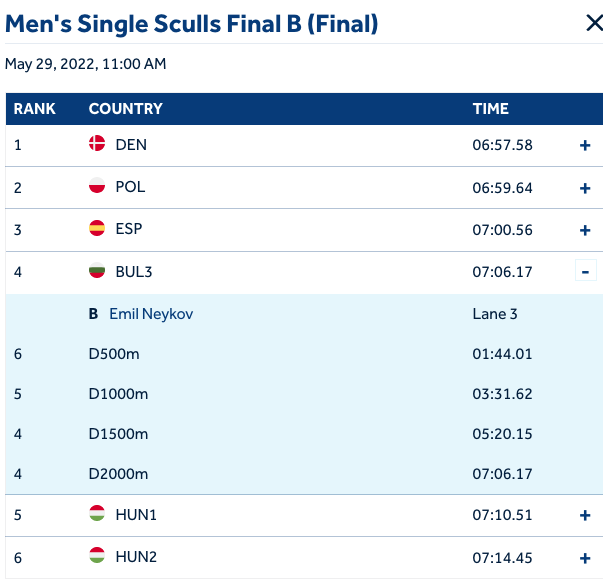Viewport: 603px width, 583px height.
Task: Click the Poland flag icon
Action: 97,187
